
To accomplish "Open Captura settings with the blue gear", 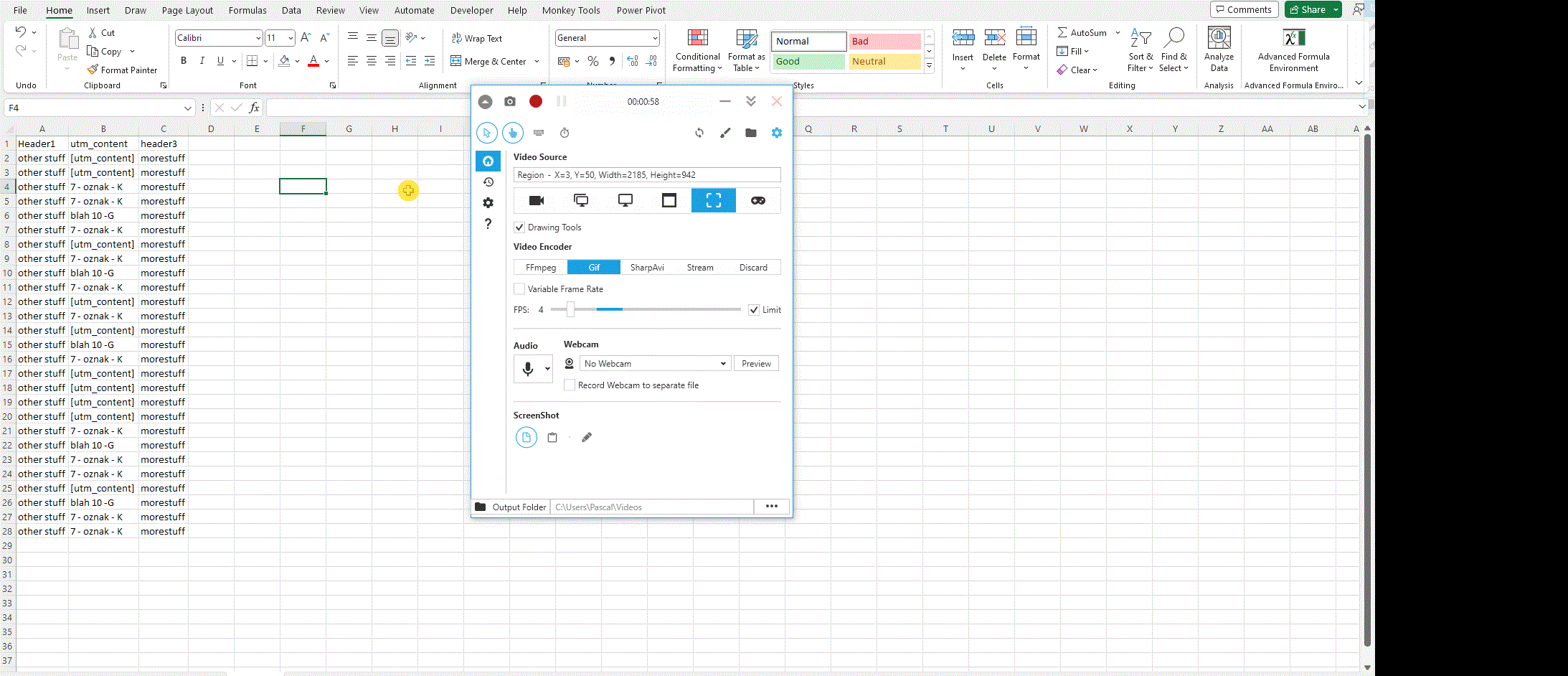I will pos(777,133).
